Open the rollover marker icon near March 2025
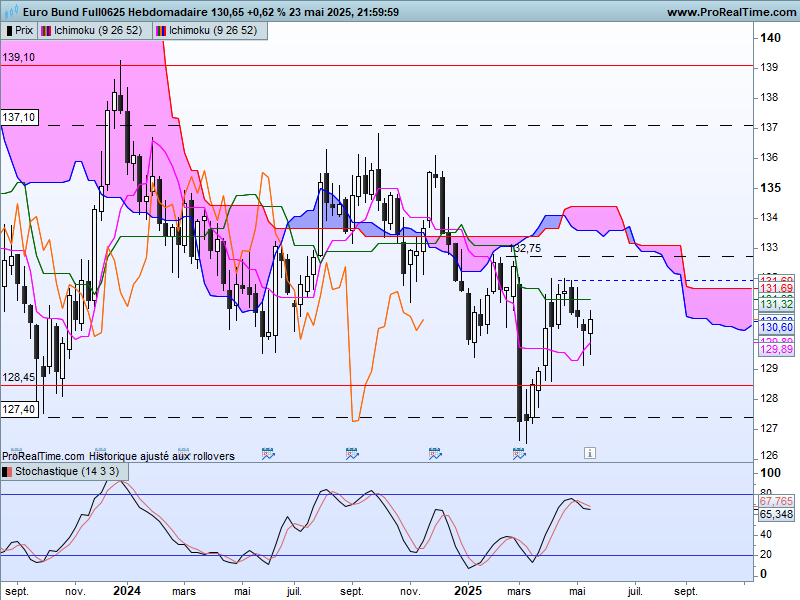800x600 pixels. coord(519,453)
